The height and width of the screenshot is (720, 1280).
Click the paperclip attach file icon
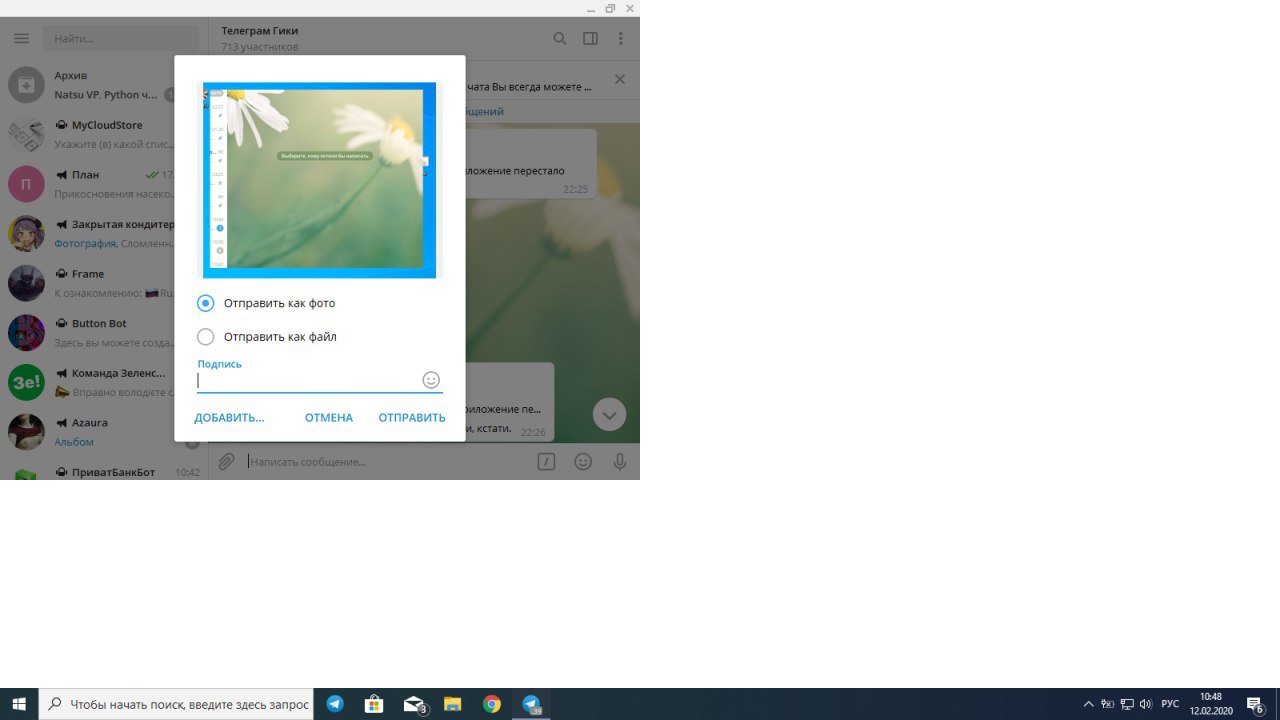pos(227,462)
